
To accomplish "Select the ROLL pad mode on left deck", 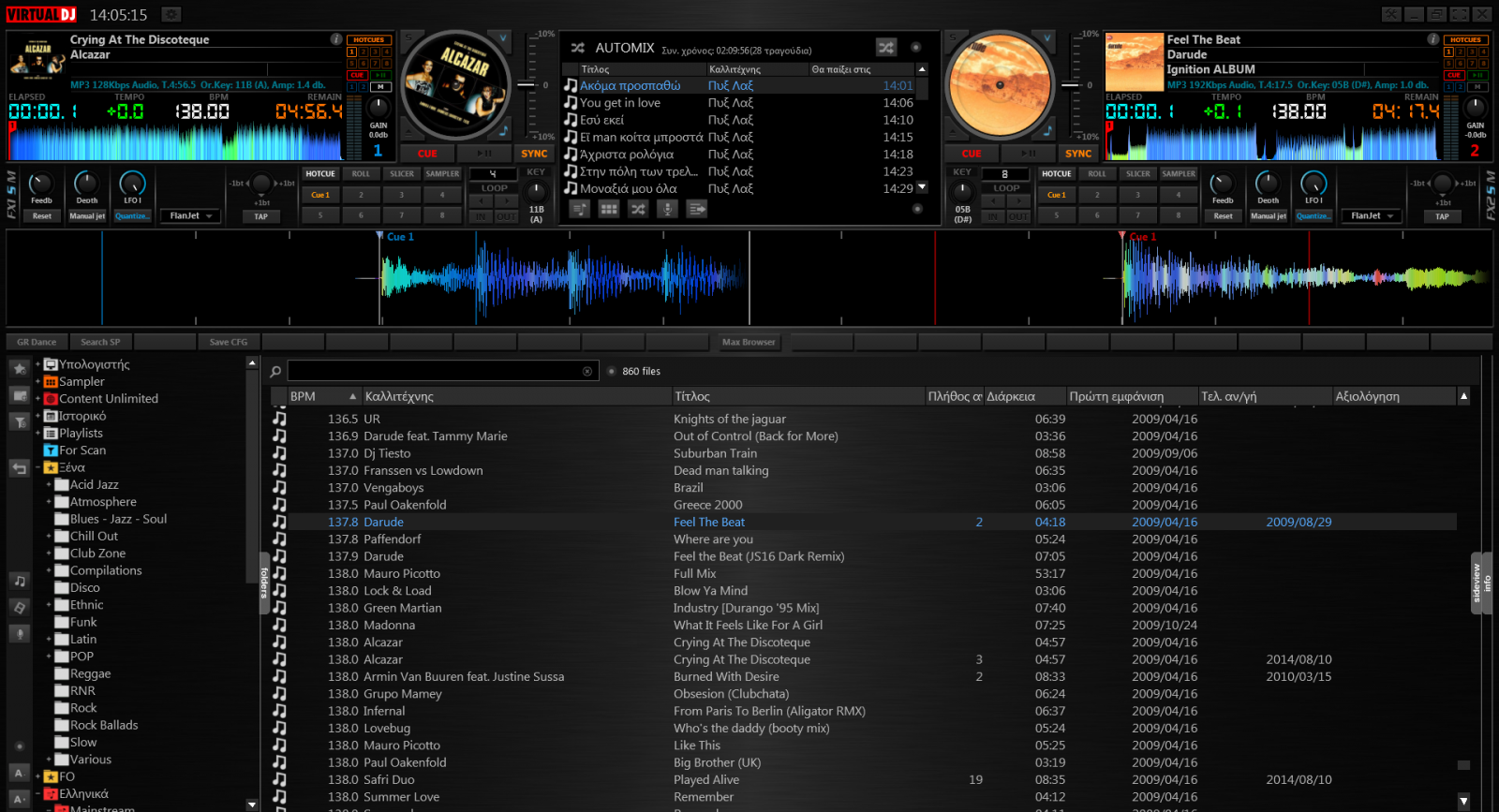I will (x=361, y=174).
